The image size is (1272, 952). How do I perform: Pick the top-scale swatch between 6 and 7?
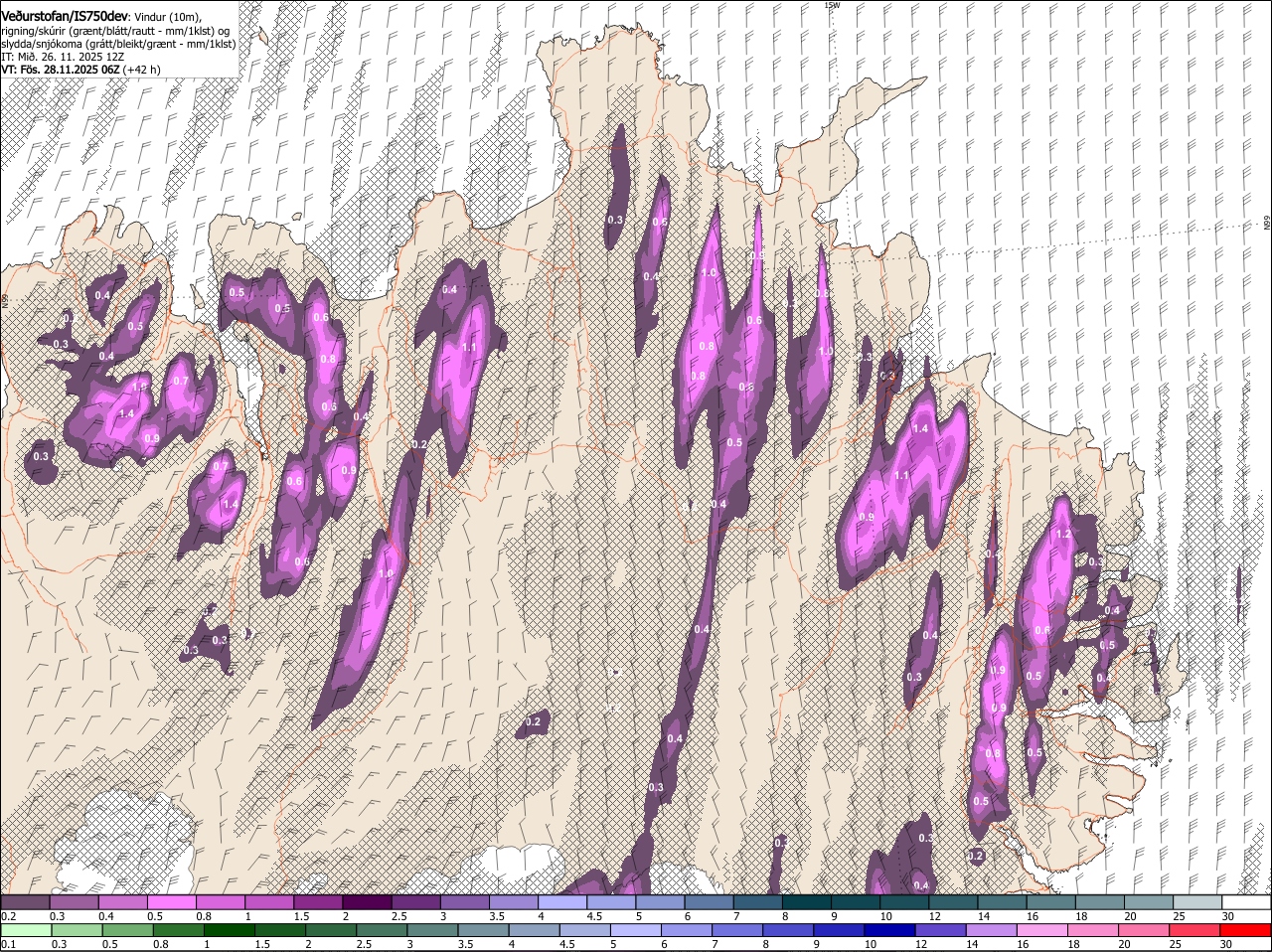click(x=710, y=902)
